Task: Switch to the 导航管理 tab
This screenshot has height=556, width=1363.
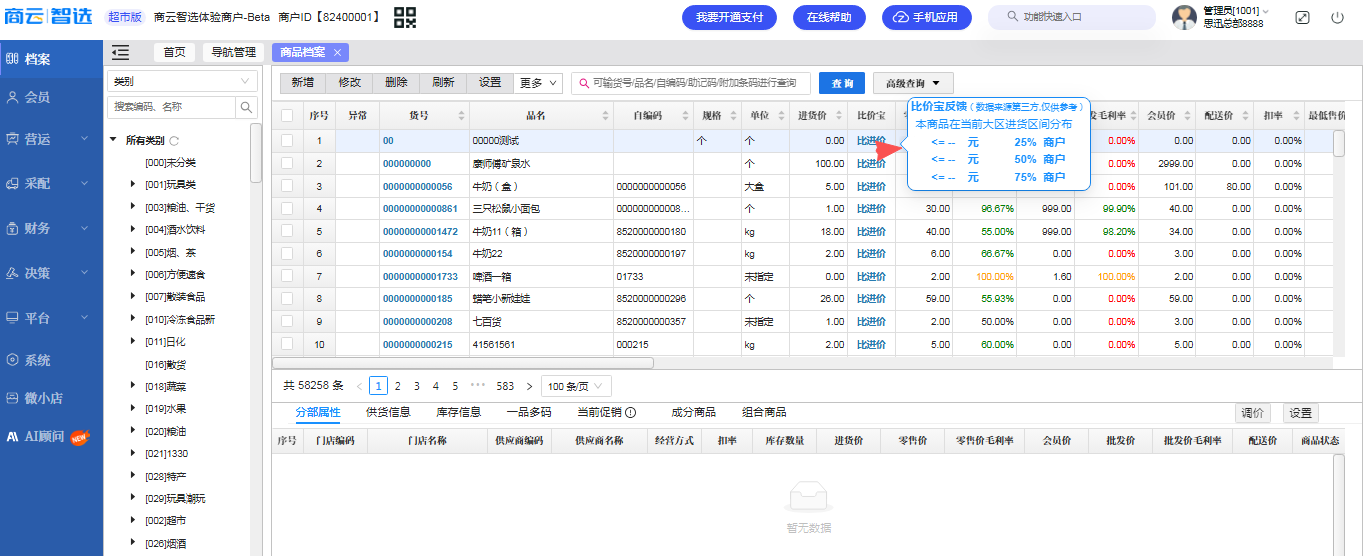Action: [234, 52]
